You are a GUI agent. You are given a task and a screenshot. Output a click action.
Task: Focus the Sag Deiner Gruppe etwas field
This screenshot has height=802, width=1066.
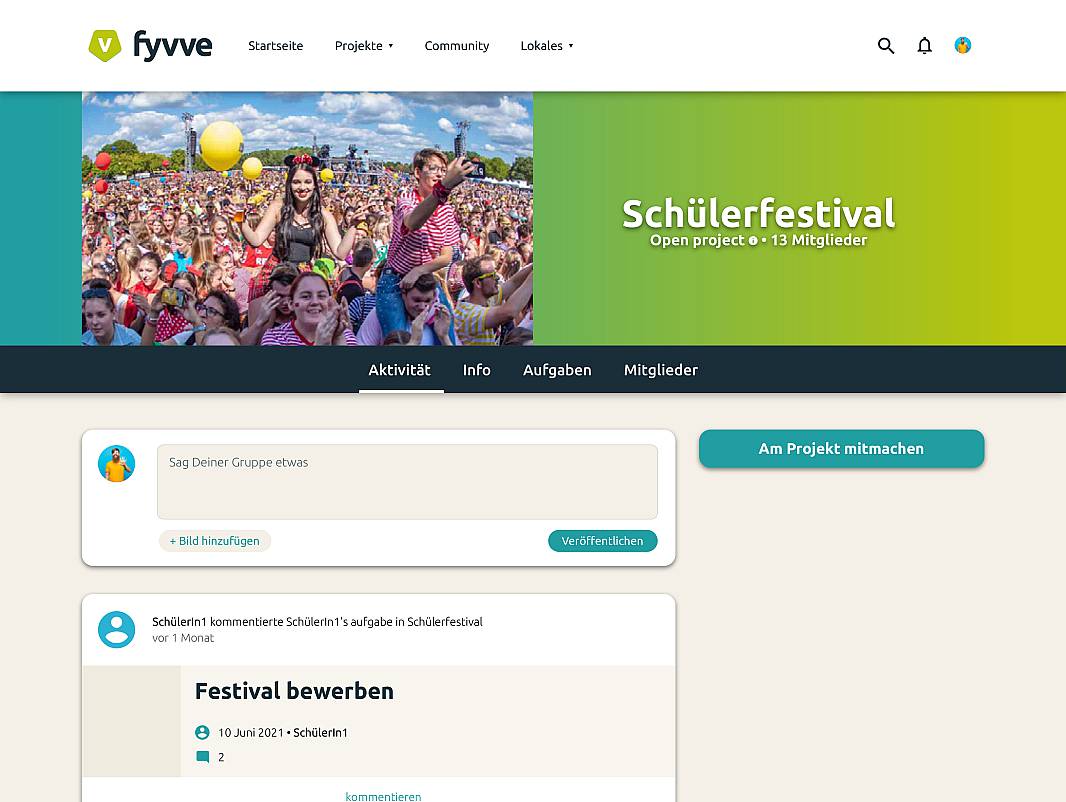(407, 482)
